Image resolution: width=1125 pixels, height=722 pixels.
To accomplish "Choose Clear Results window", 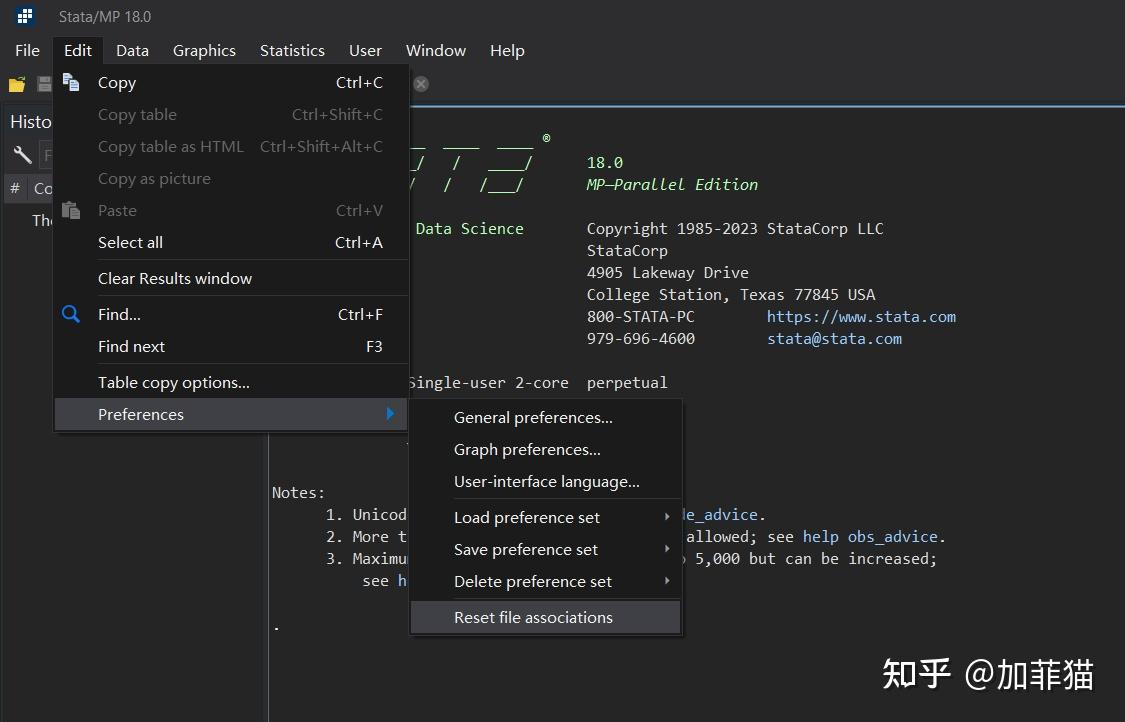I will 175,278.
